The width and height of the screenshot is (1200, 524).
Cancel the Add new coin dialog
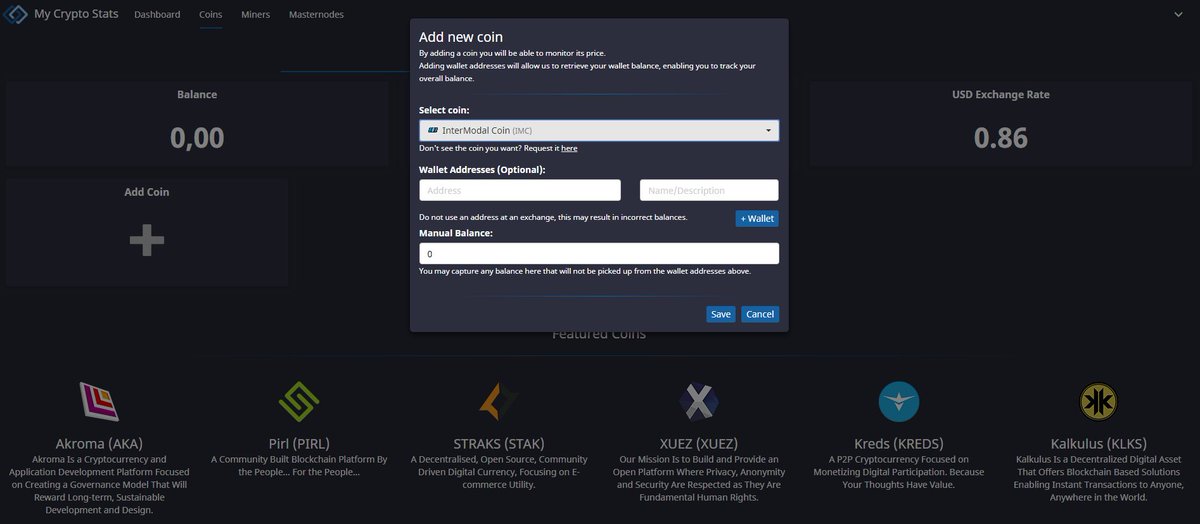[x=760, y=314]
